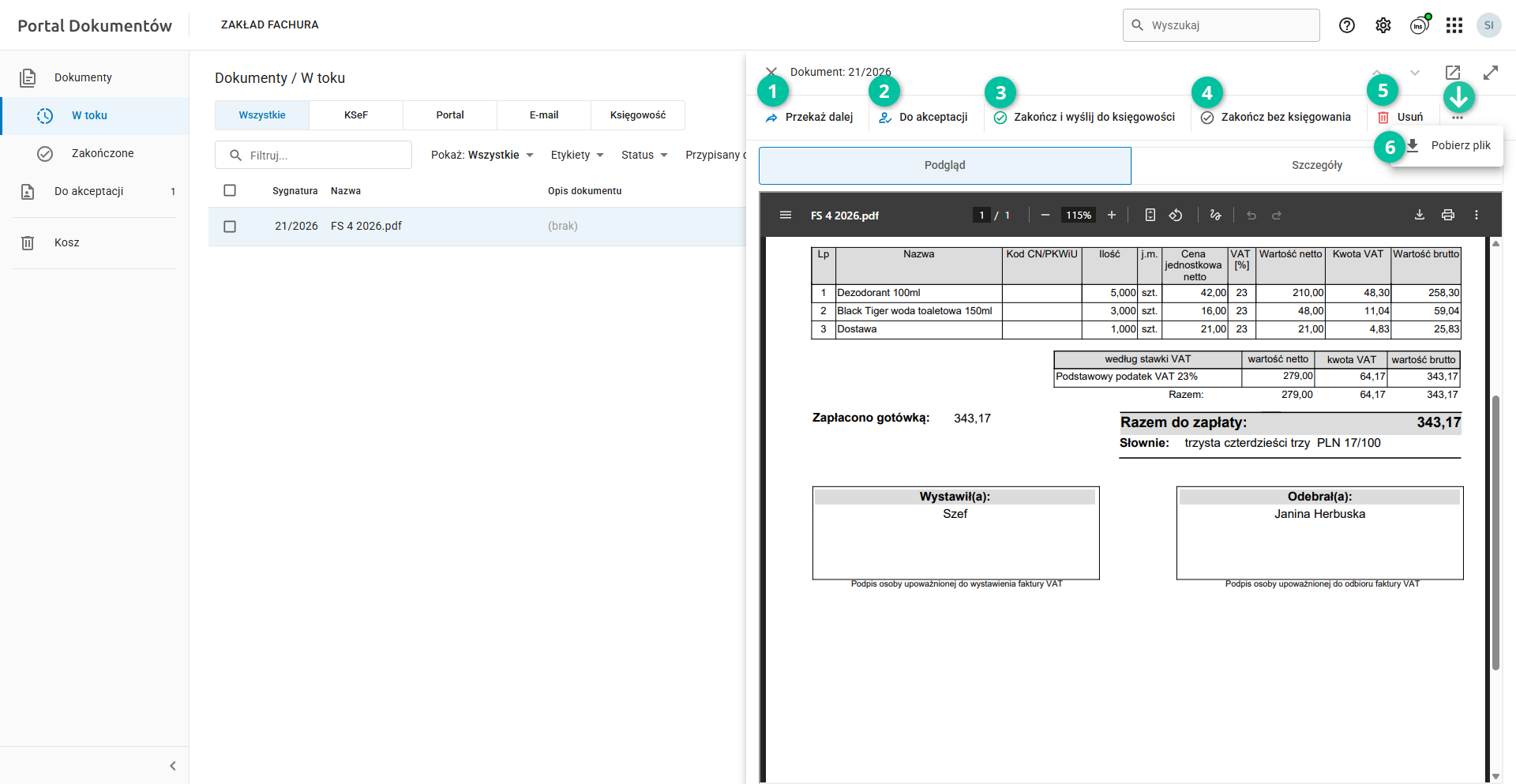The width and height of the screenshot is (1516, 784).
Task: Rotate the PDF page counterclockwise
Action: click(1176, 215)
